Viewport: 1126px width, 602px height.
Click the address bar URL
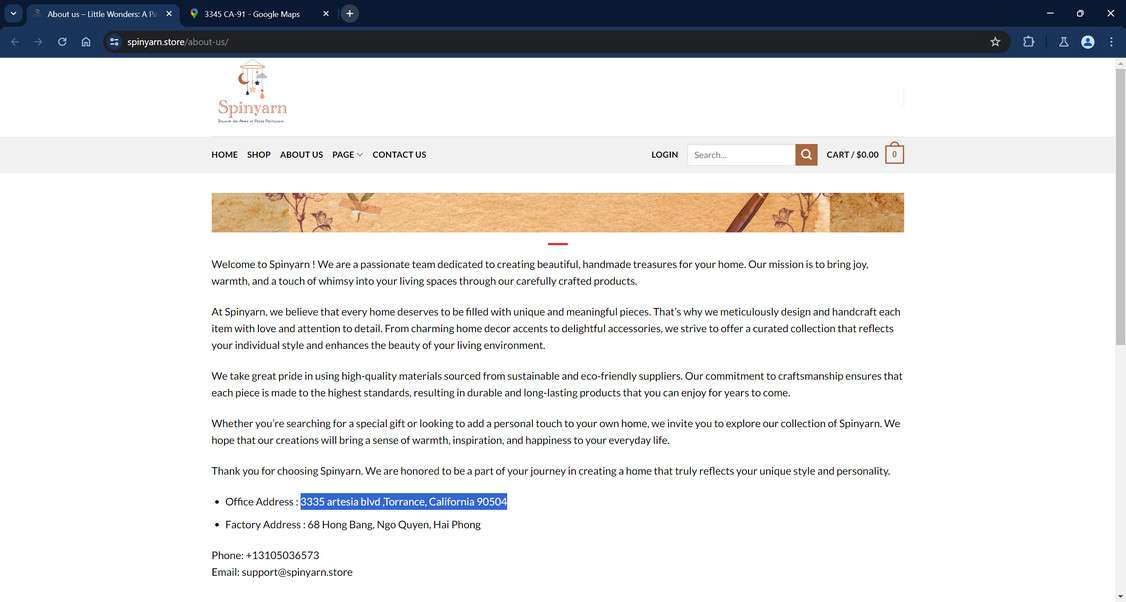177,42
